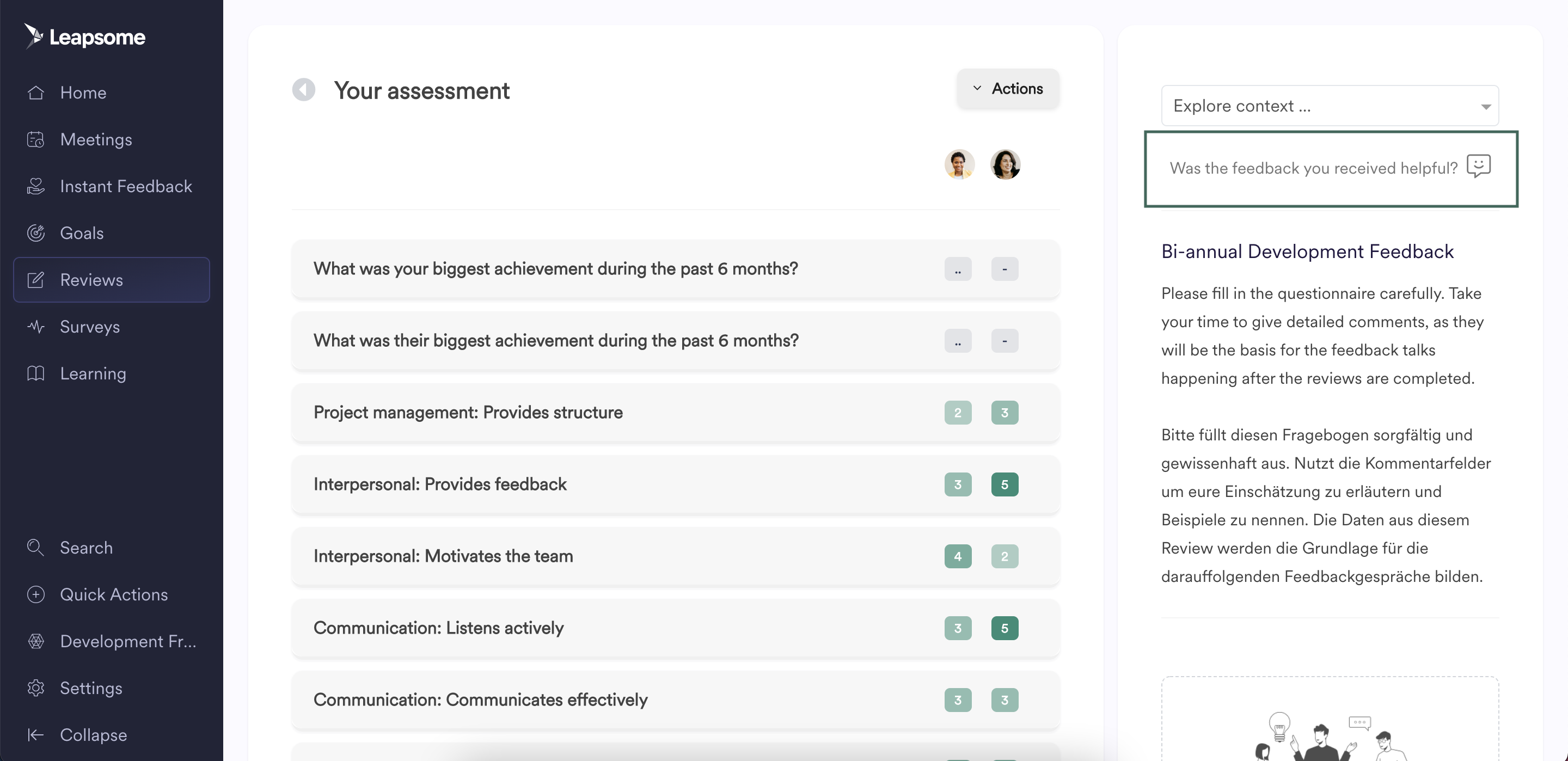The image size is (1568, 761).
Task: Click '..' badge on 'your biggest achievement'
Action: 958,269
